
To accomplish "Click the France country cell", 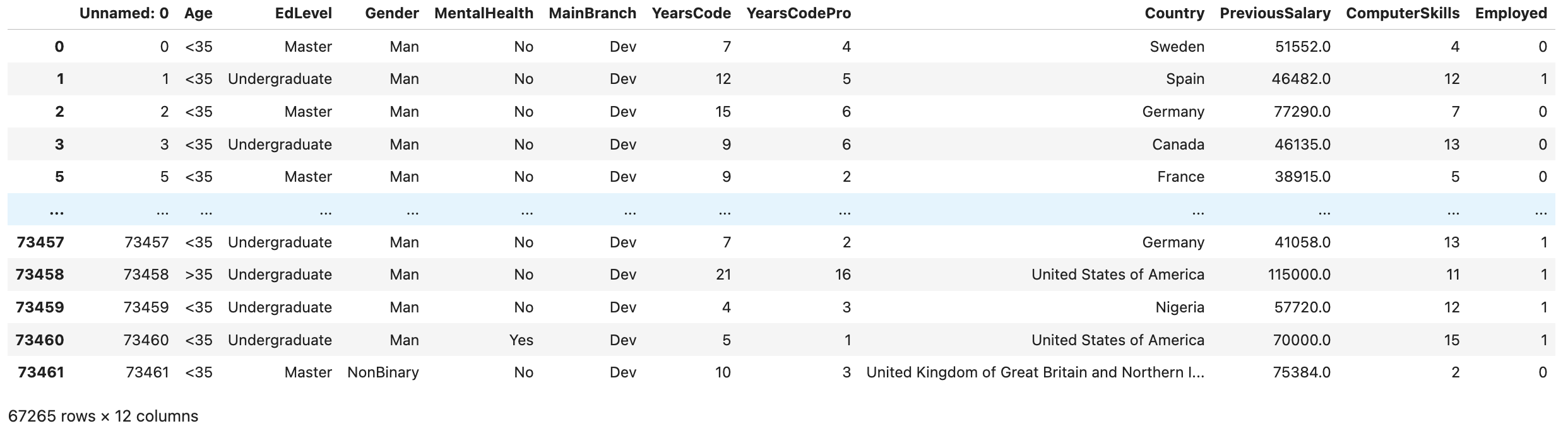I will [x=1180, y=177].
